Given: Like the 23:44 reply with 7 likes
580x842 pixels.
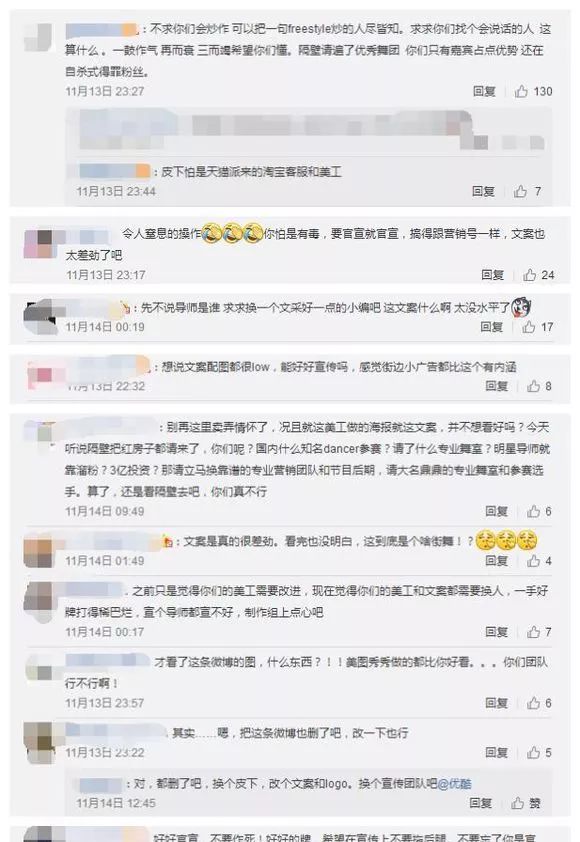Looking at the screenshot, I should [x=520, y=192].
